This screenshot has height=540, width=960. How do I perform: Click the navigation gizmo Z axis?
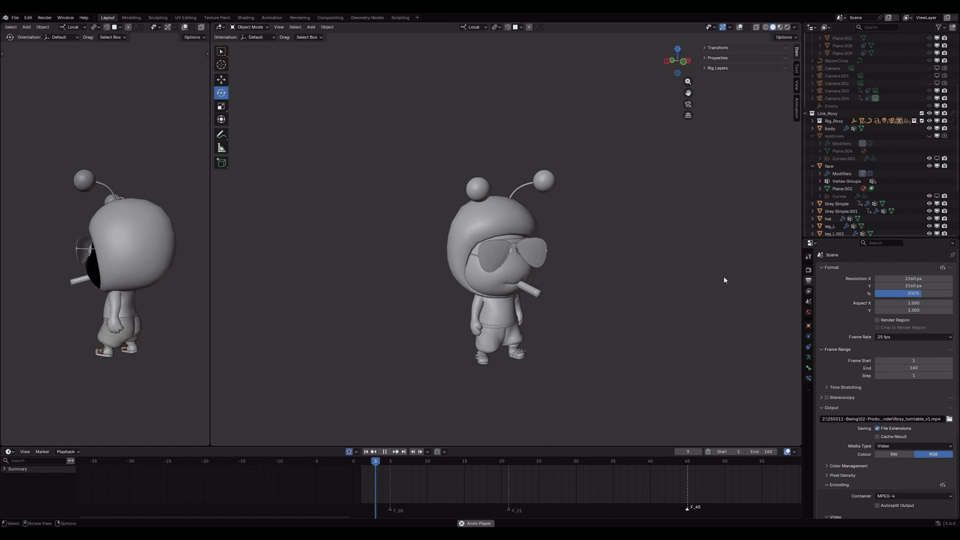pyautogui.click(x=677, y=49)
